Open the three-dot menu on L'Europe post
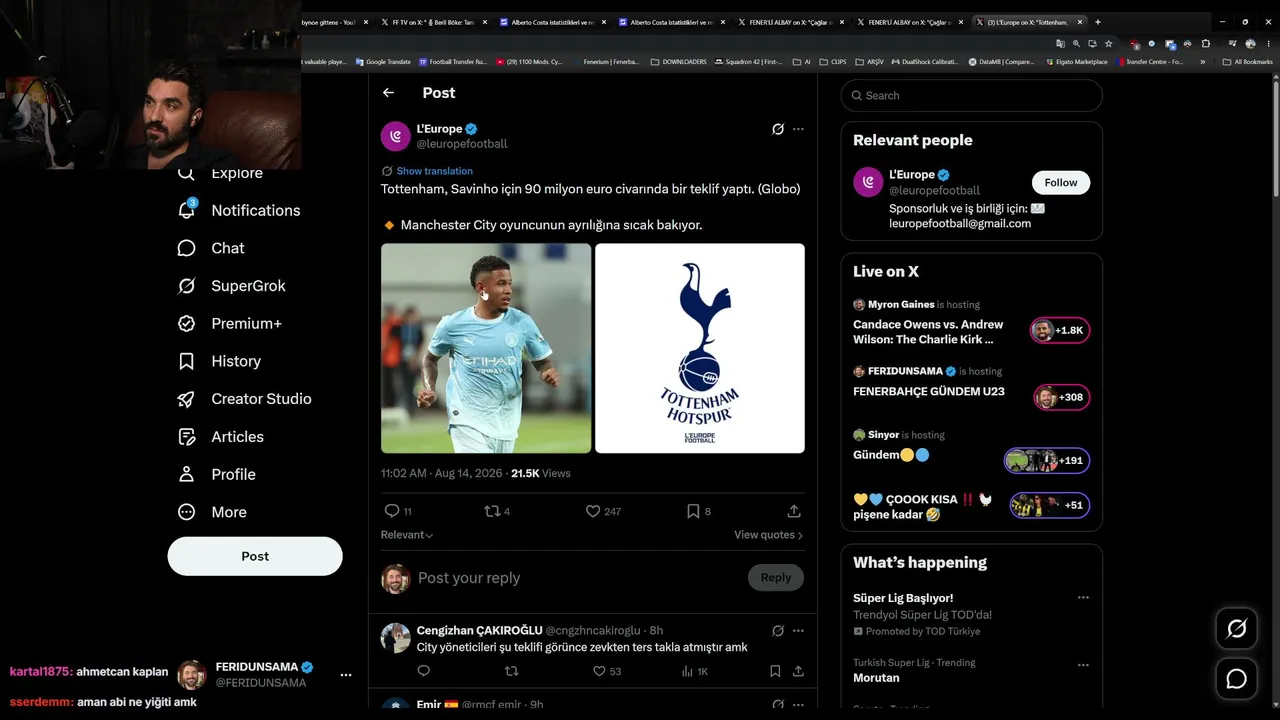1280x720 pixels. pyautogui.click(x=798, y=129)
